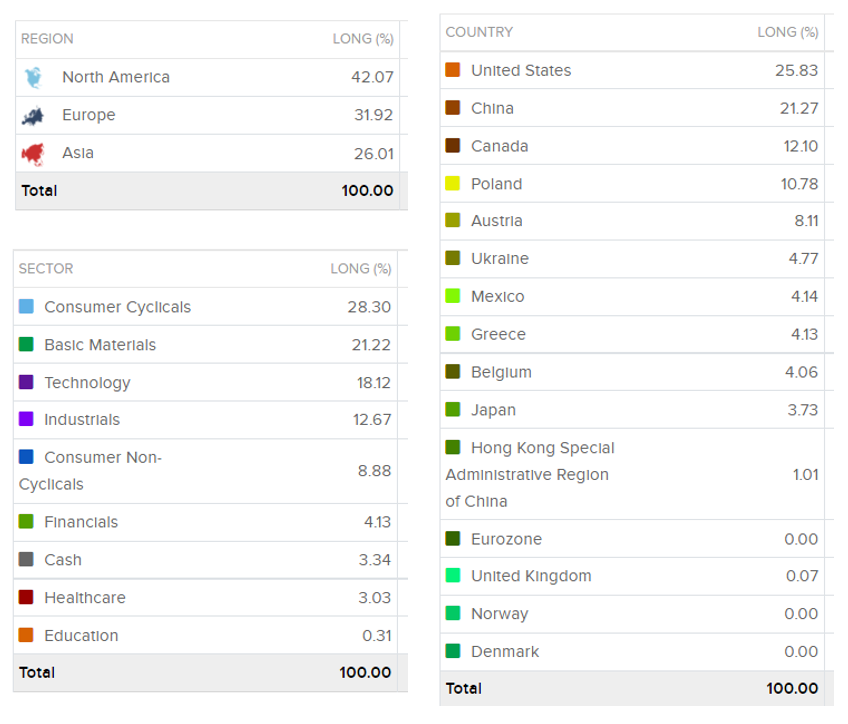The height and width of the screenshot is (724, 848).
Task: Click the REGION column header
Action: coord(47,39)
